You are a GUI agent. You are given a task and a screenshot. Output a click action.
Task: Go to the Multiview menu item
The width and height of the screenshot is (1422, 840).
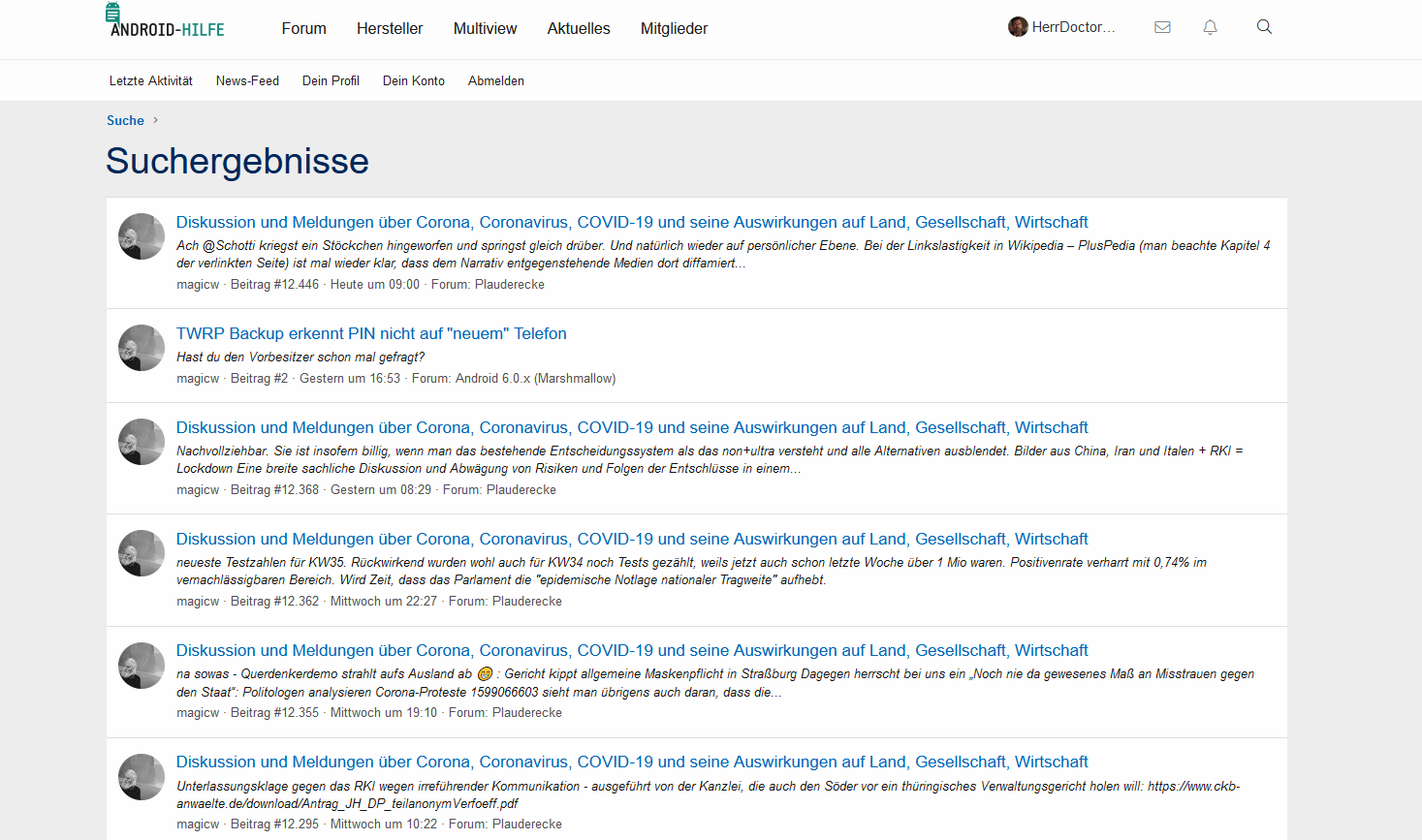coord(485,29)
